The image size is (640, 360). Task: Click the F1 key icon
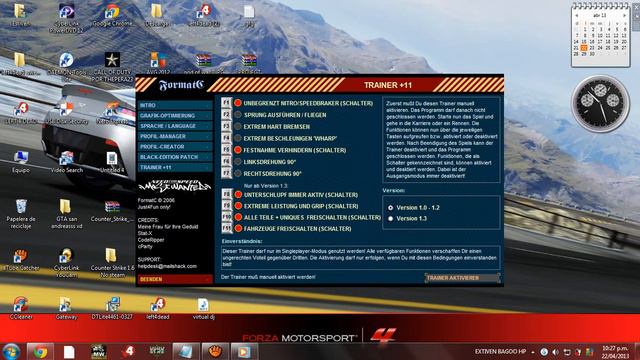click(226, 103)
